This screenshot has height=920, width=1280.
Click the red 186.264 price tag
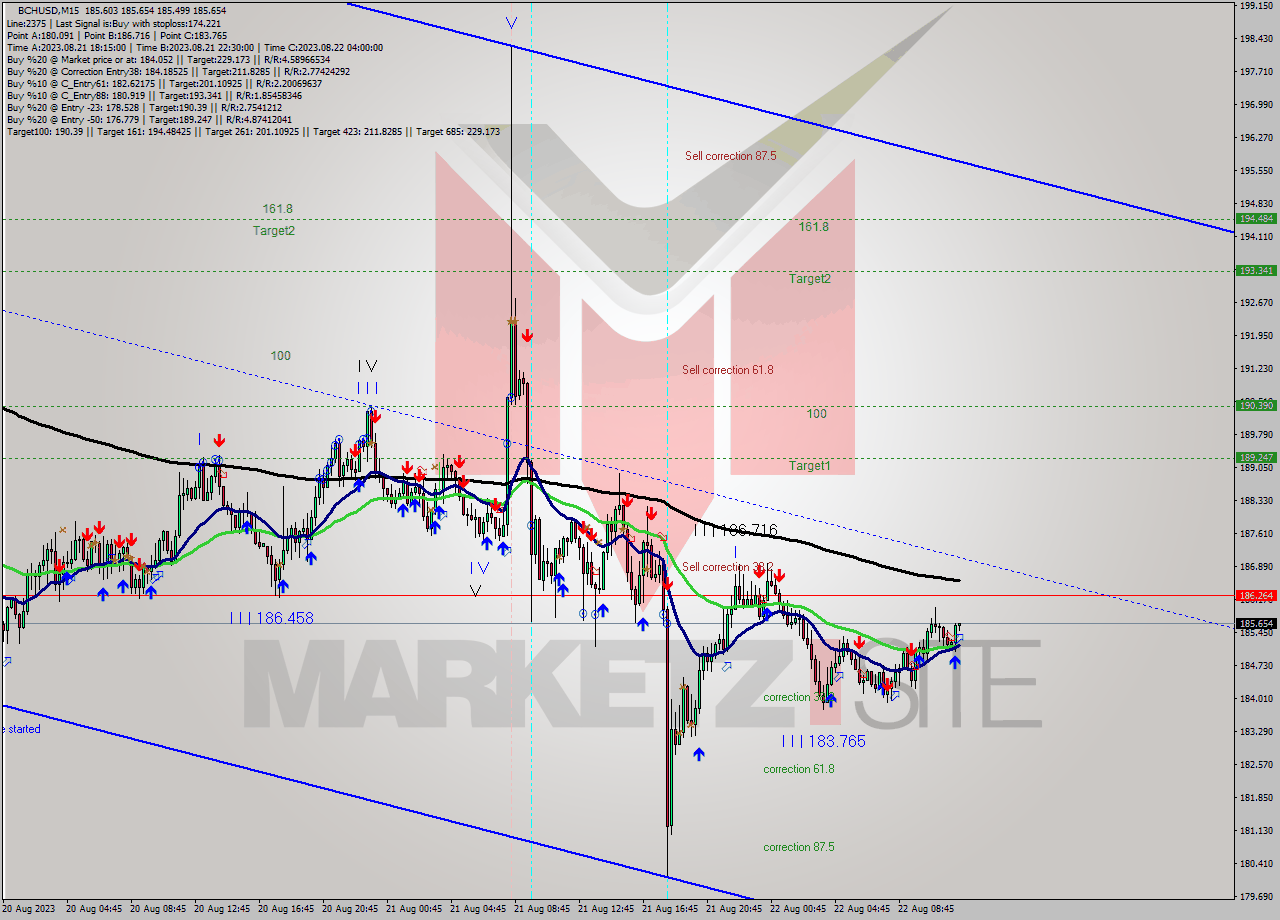click(1256, 595)
